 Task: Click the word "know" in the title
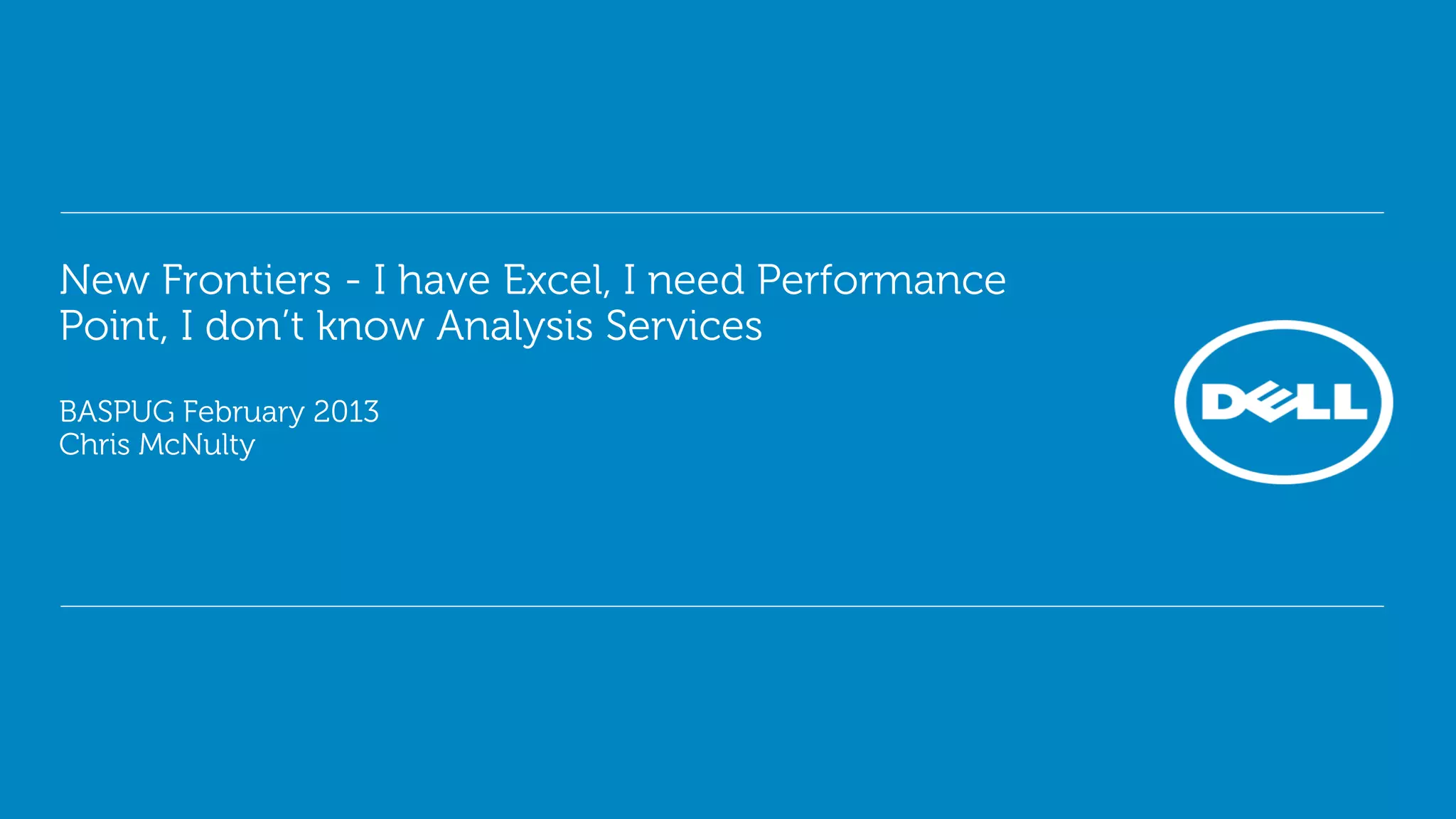pyautogui.click(x=370, y=326)
